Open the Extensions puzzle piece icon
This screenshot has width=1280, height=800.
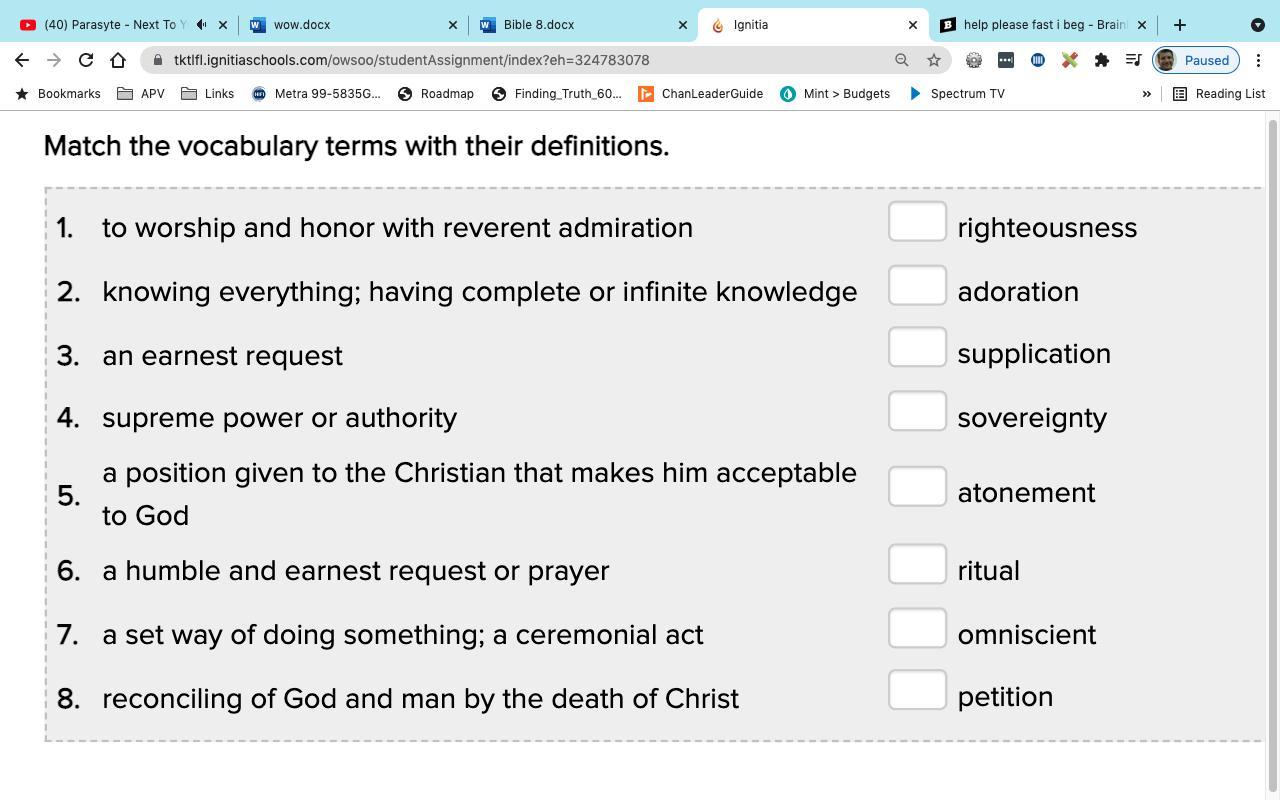click(x=1102, y=60)
